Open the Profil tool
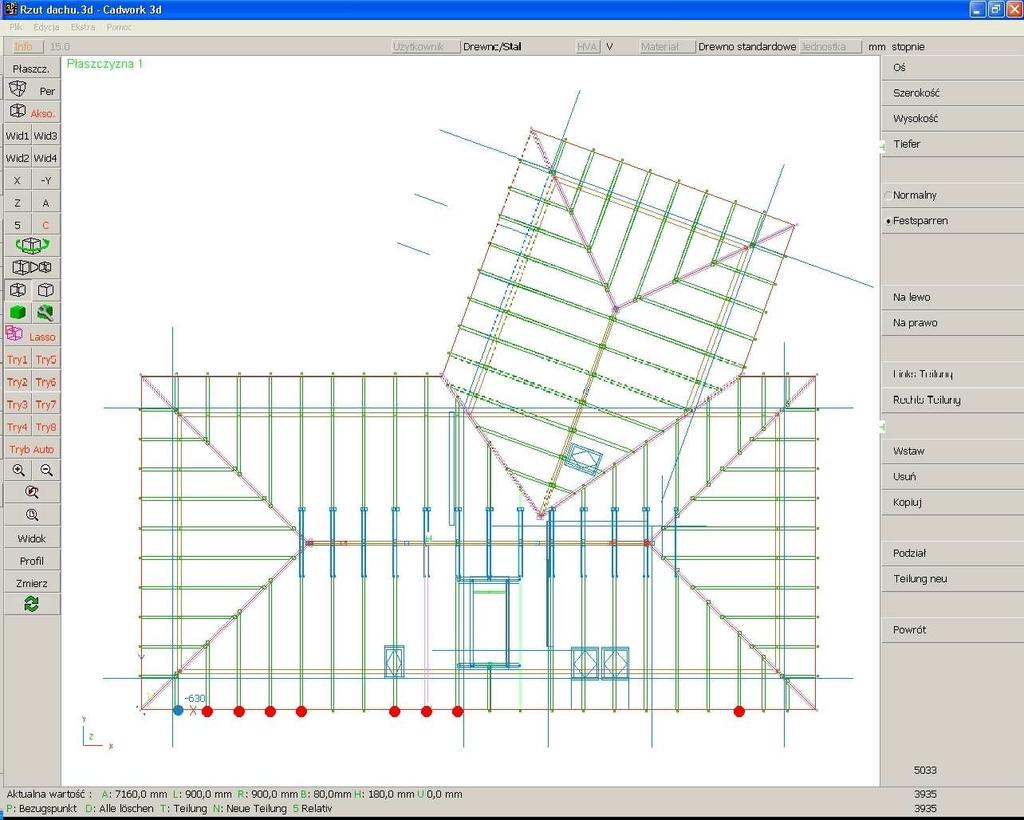The height and width of the screenshot is (820, 1024). (31, 561)
